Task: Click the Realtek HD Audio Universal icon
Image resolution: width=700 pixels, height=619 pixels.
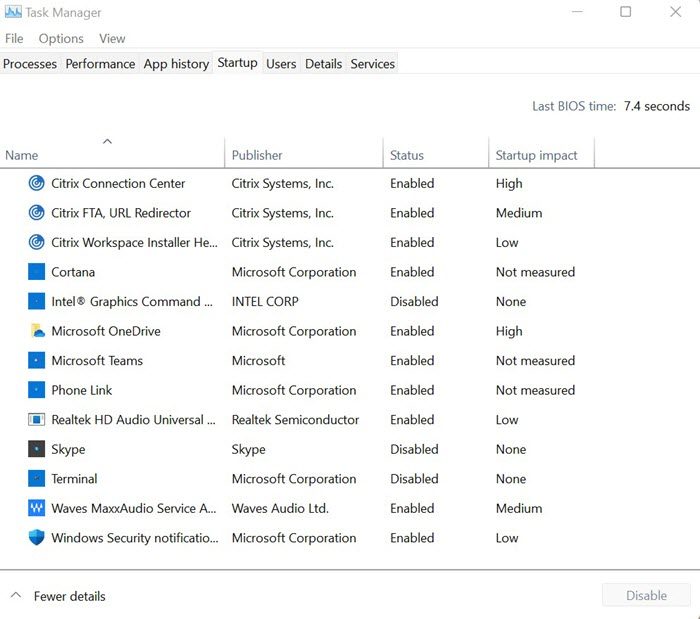Action: (x=37, y=420)
